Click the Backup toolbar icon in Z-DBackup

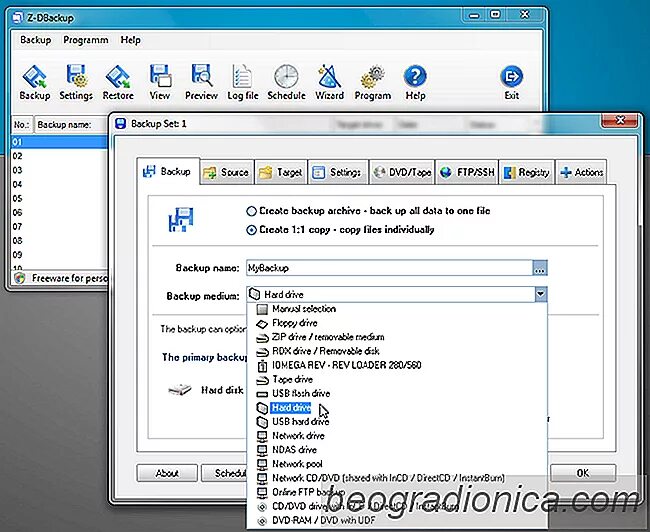(x=35, y=82)
